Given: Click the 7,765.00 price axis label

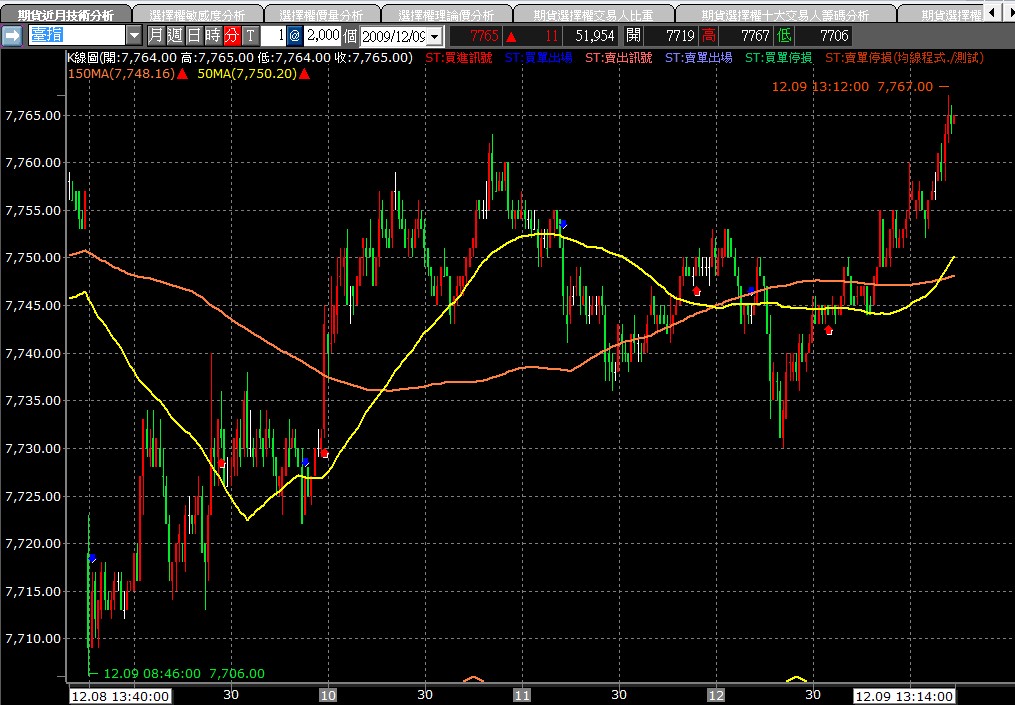Looking at the screenshot, I should (x=33, y=116).
